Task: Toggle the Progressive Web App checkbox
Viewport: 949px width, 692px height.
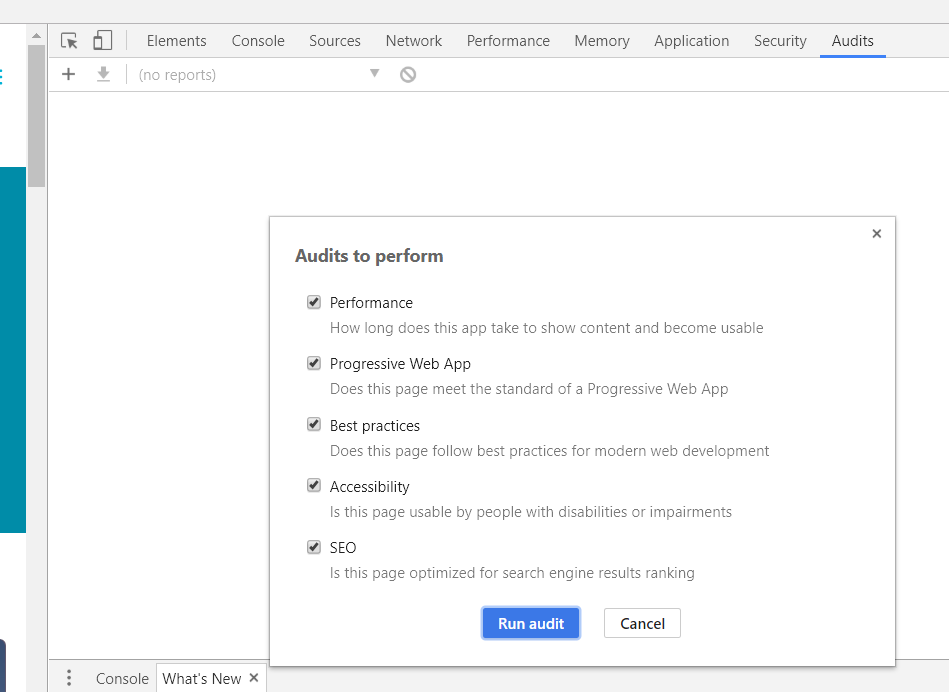Action: 314,363
